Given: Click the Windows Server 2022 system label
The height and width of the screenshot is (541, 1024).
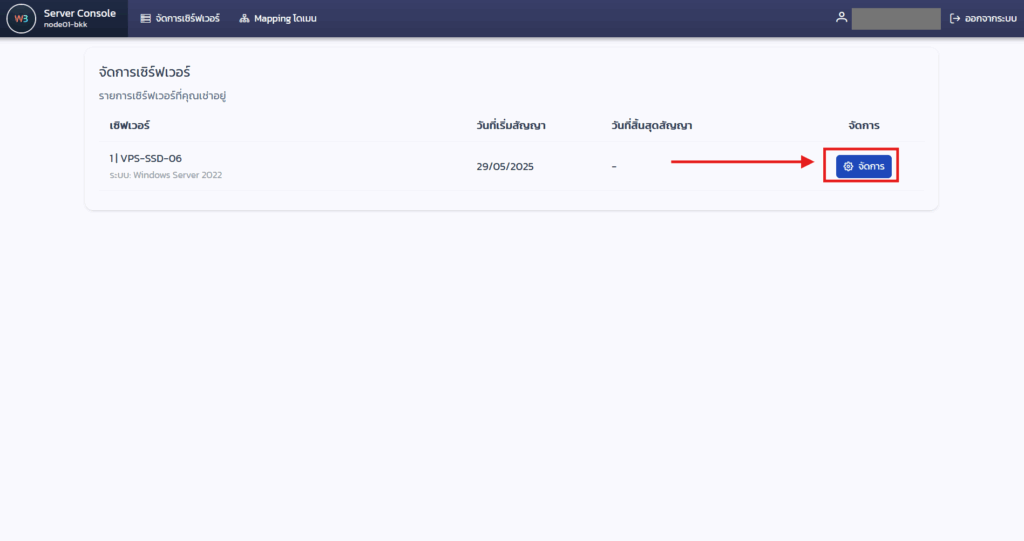Looking at the screenshot, I should click(166, 175).
